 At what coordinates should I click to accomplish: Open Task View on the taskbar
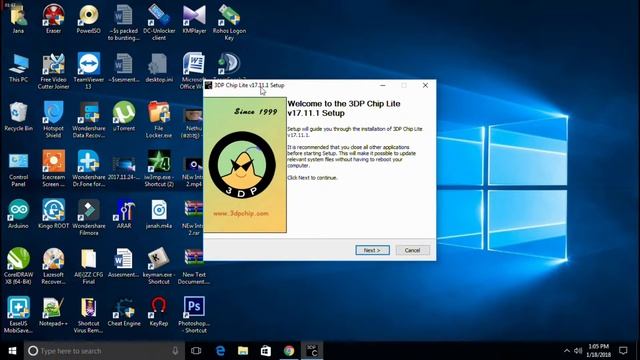(196, 351)
